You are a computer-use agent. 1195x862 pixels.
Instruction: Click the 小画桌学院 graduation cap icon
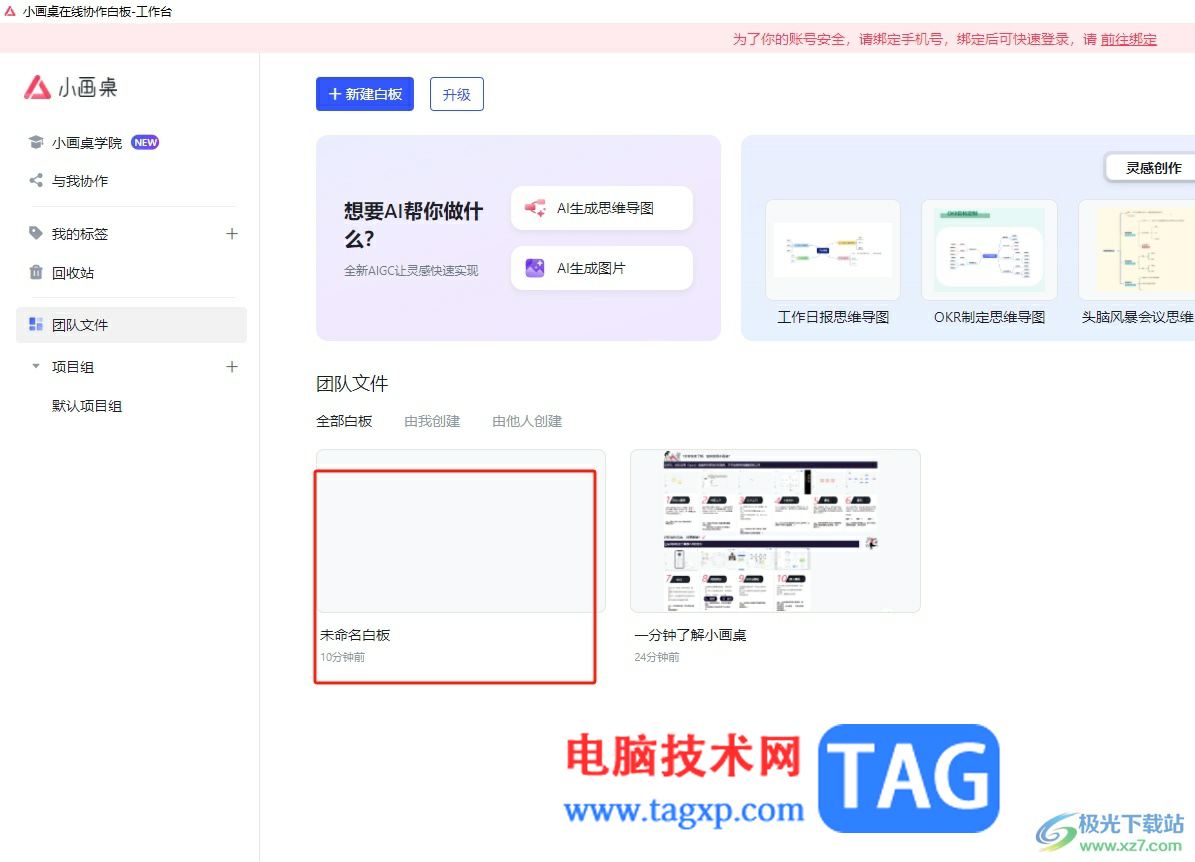(x=36, y=143)
